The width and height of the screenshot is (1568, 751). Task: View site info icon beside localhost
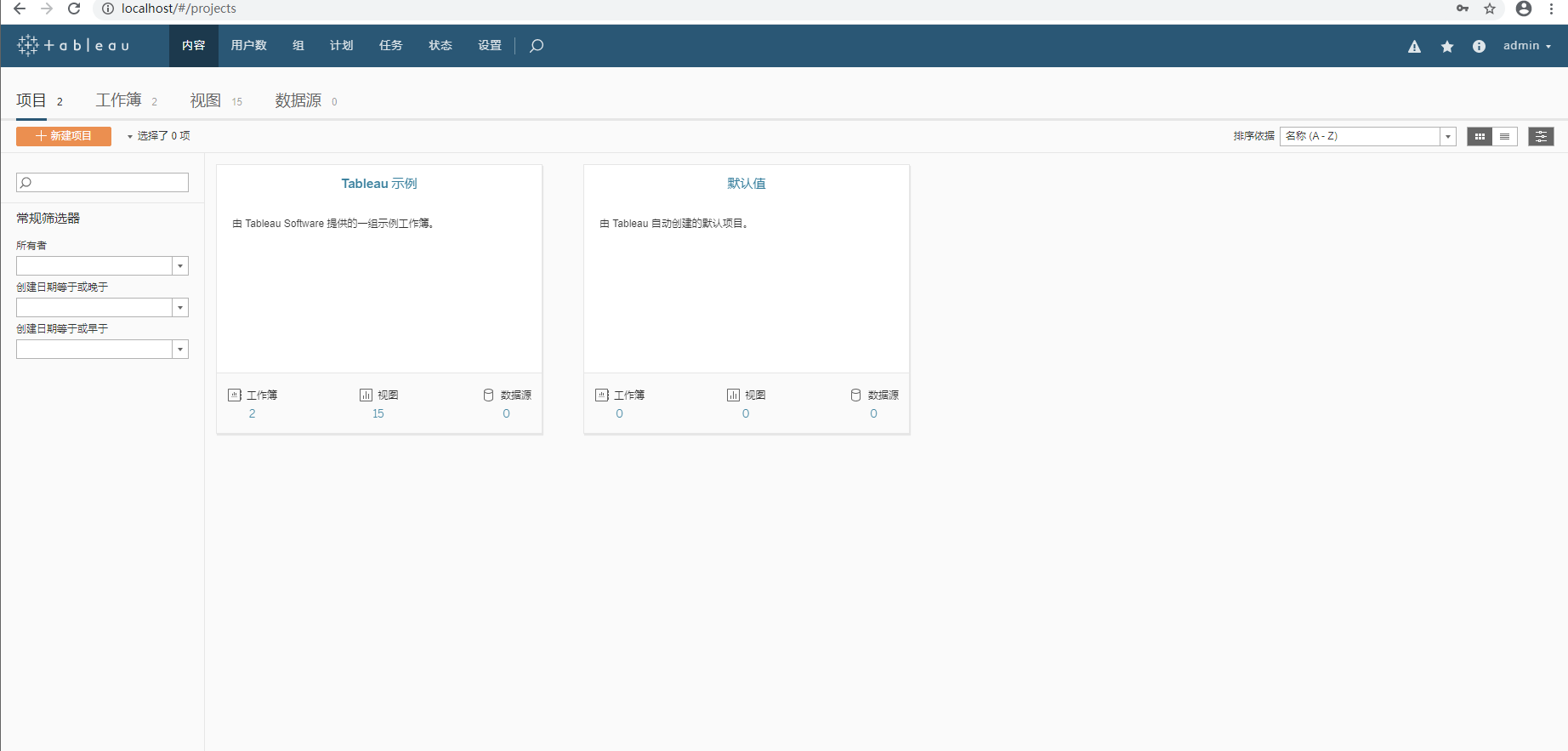[108, 9]
